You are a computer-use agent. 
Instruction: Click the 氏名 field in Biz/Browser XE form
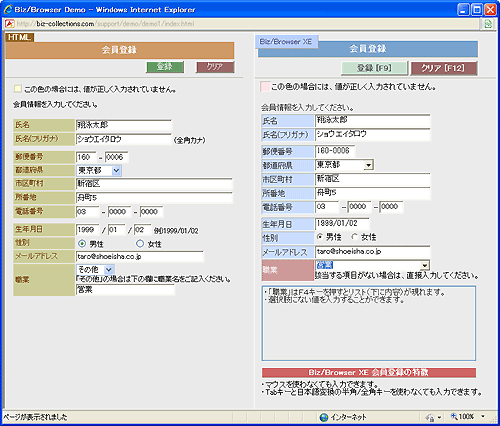pyautogui.click(x=373, y=120)
